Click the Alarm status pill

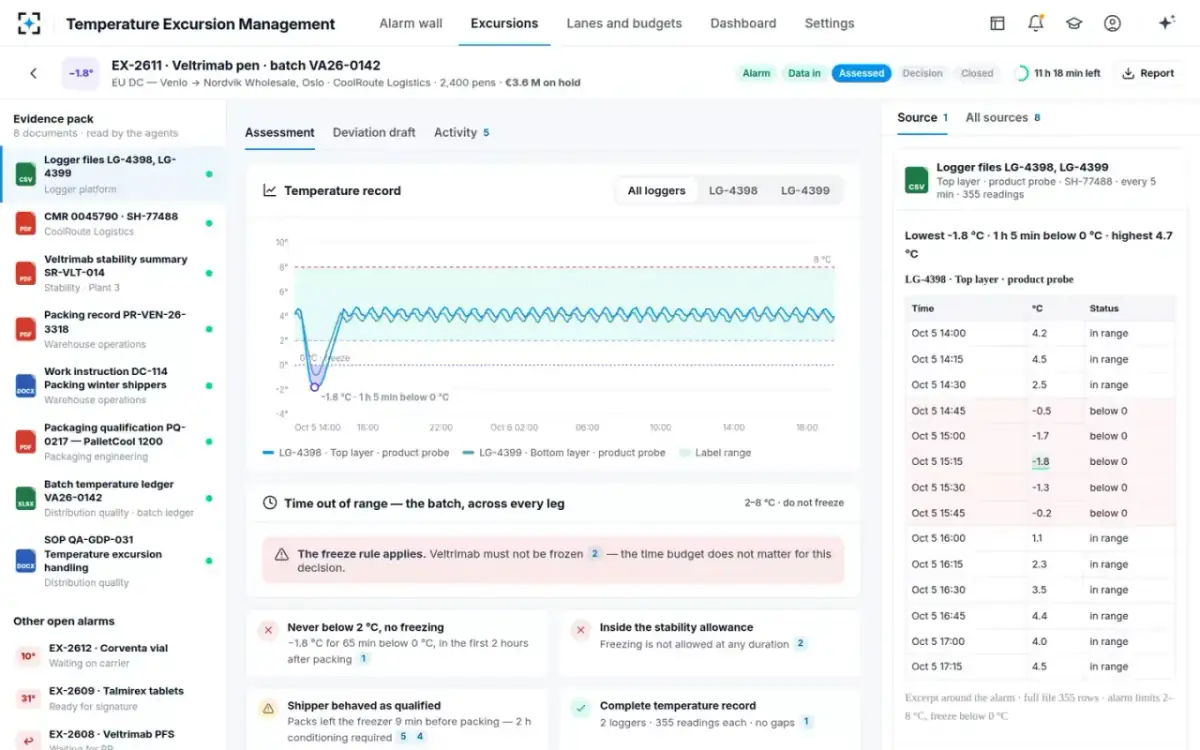click(756, 73)
